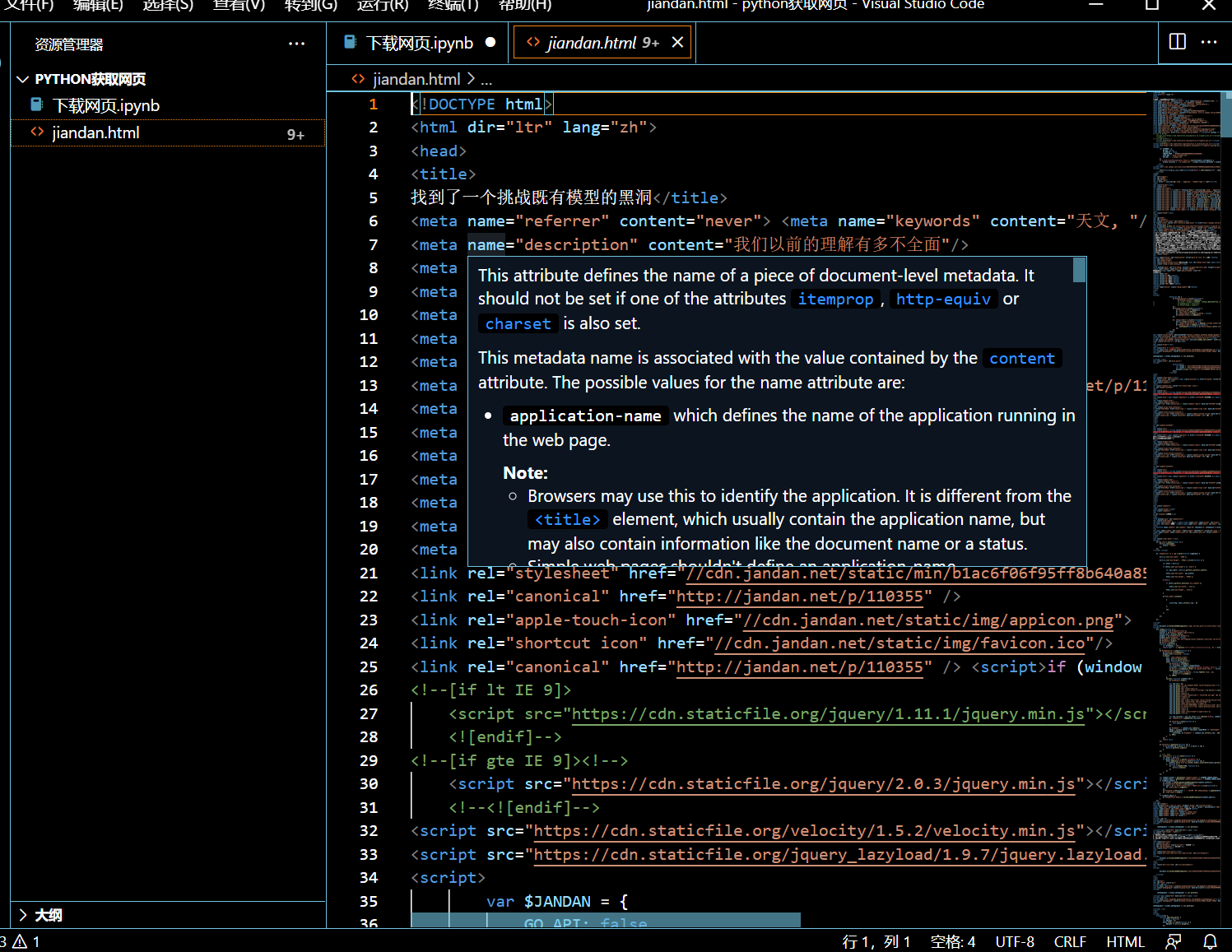
Task: Click the editor horizontal scrollbar thumb
Action: 606,920
